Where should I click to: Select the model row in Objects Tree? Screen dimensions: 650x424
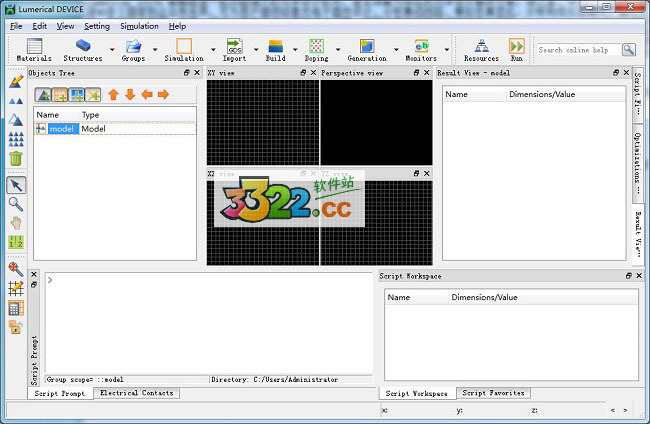tap(115, 128)
